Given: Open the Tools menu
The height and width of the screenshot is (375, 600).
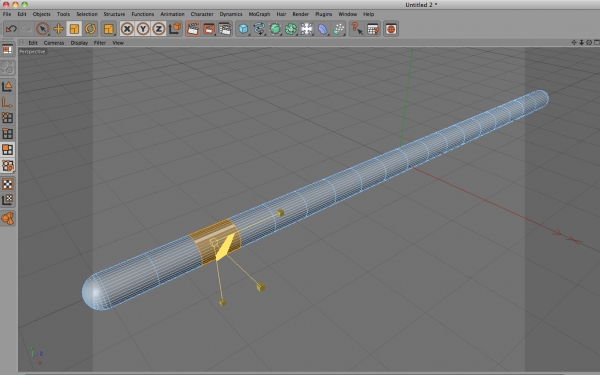Looking at the screenshot, I should [x=63, y=14].
